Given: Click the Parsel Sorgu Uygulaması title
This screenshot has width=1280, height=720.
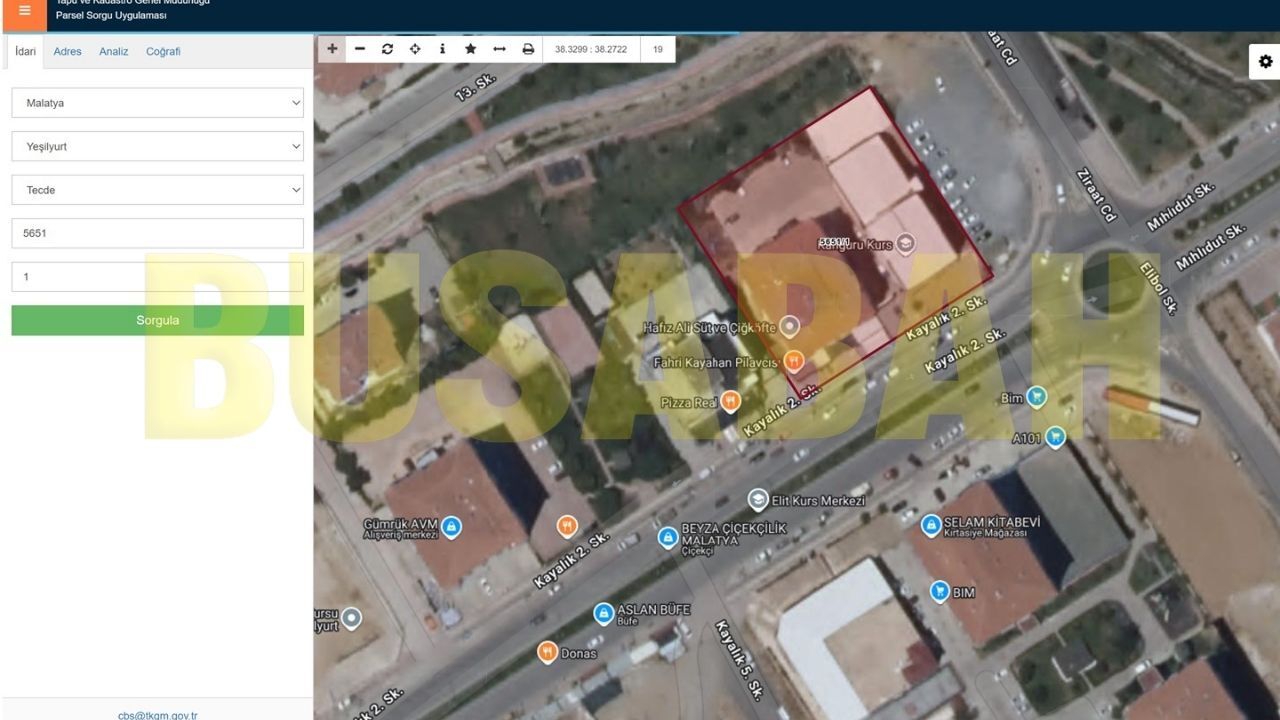Looking at the screenshot, I should [x=111, y=16].
